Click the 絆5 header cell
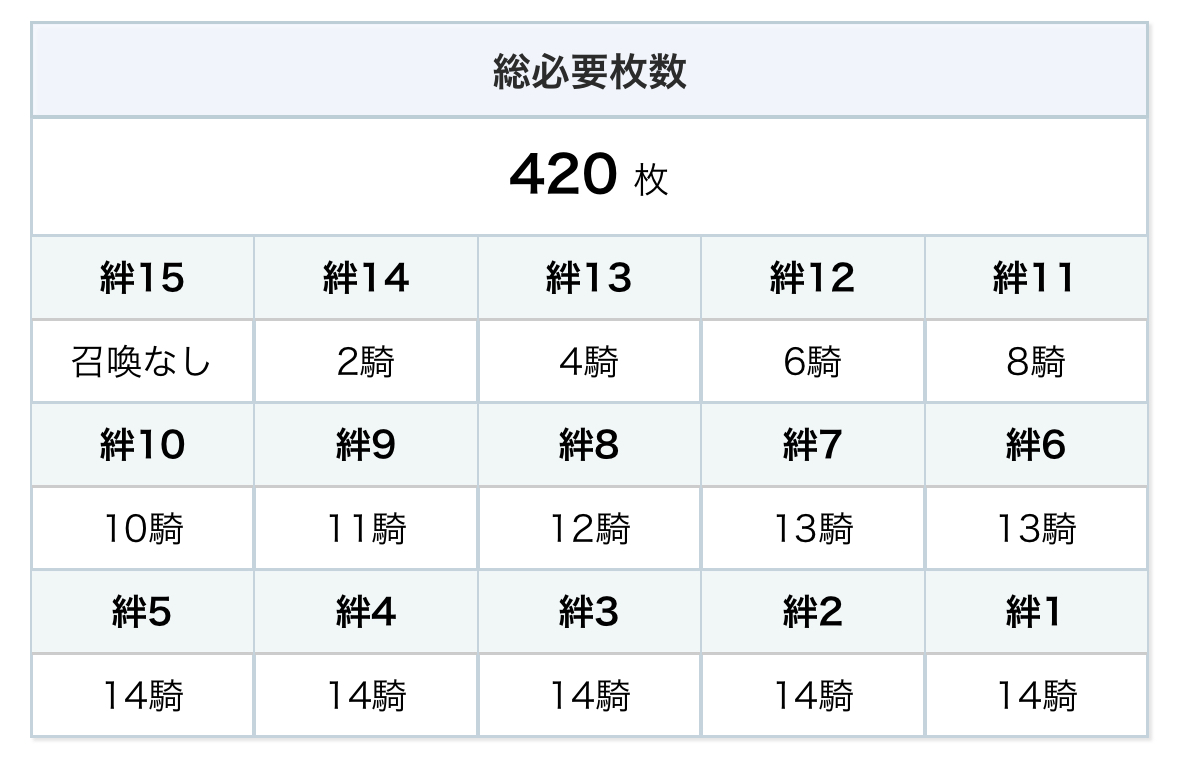 [142, 612]
